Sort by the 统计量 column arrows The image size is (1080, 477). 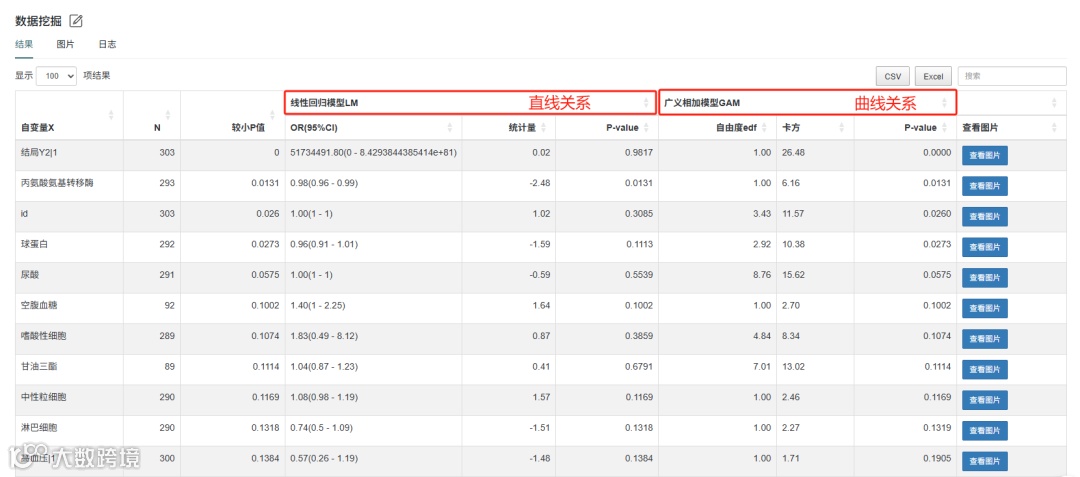click(543, 127)
